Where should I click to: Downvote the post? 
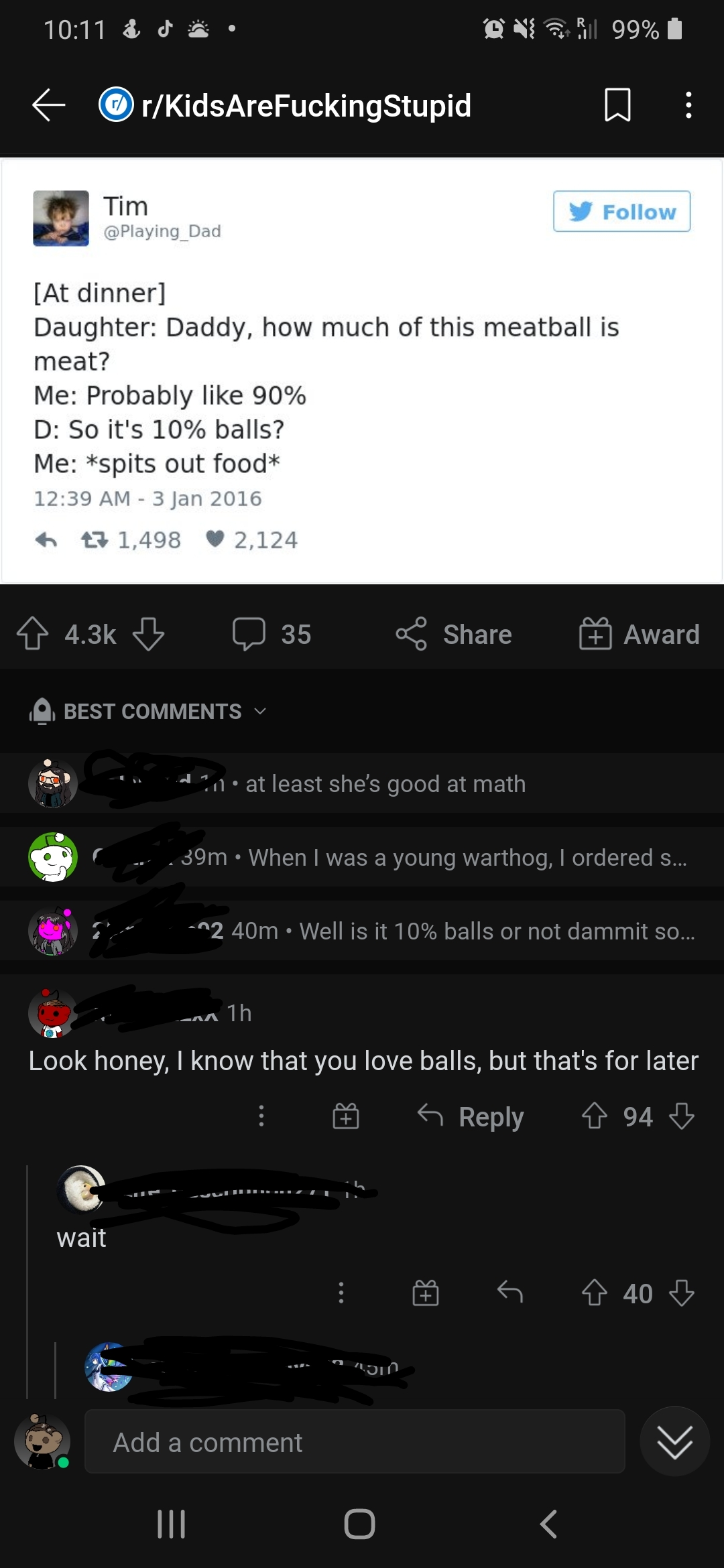tap(148, 634)
